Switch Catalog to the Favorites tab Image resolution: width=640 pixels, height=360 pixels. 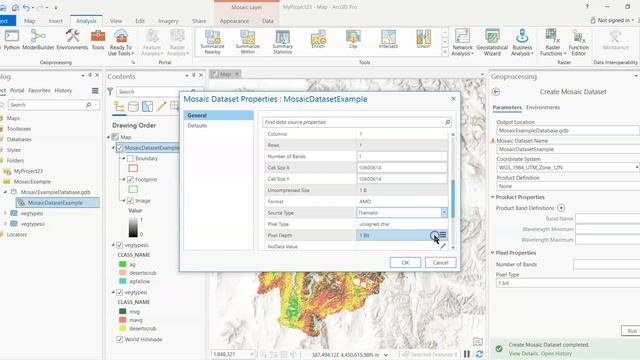coord(39,90)
